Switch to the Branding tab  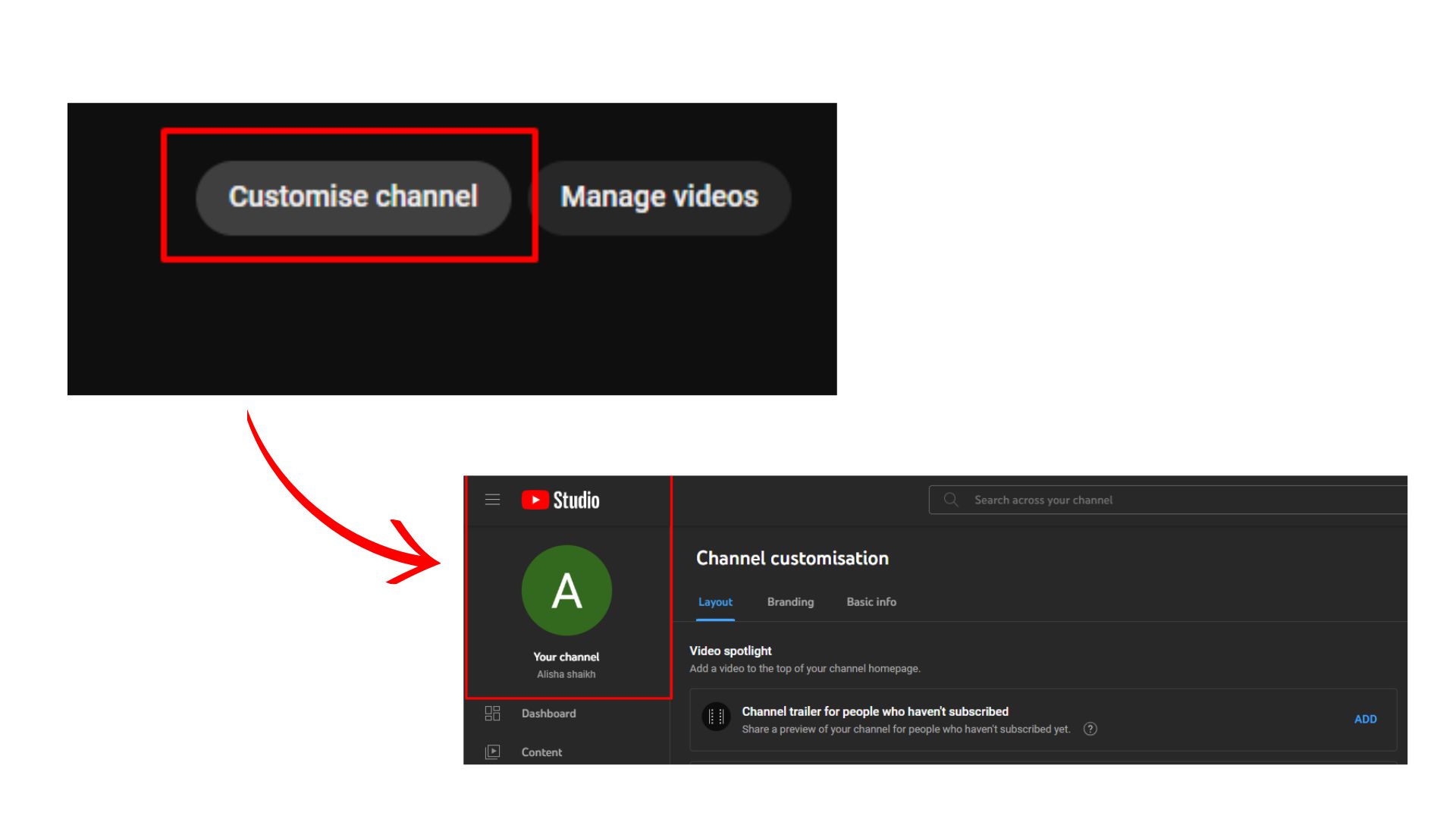[x=790, y=602]
